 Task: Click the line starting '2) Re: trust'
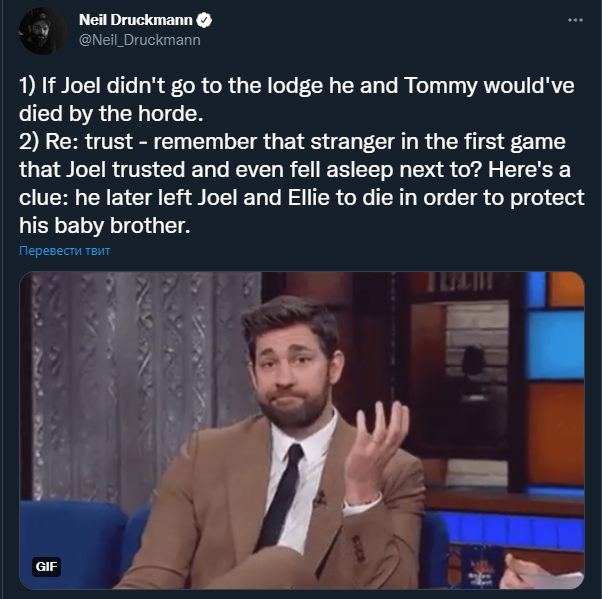tap(292, 142)
